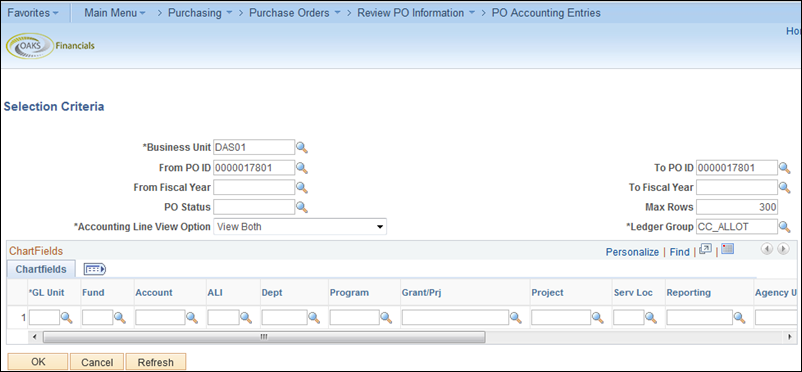The height and width of the screenshot is (372, 802).
Task: Click View All popup icon in ChartFields
Action: pyautogui.click(x=706, y=249)
